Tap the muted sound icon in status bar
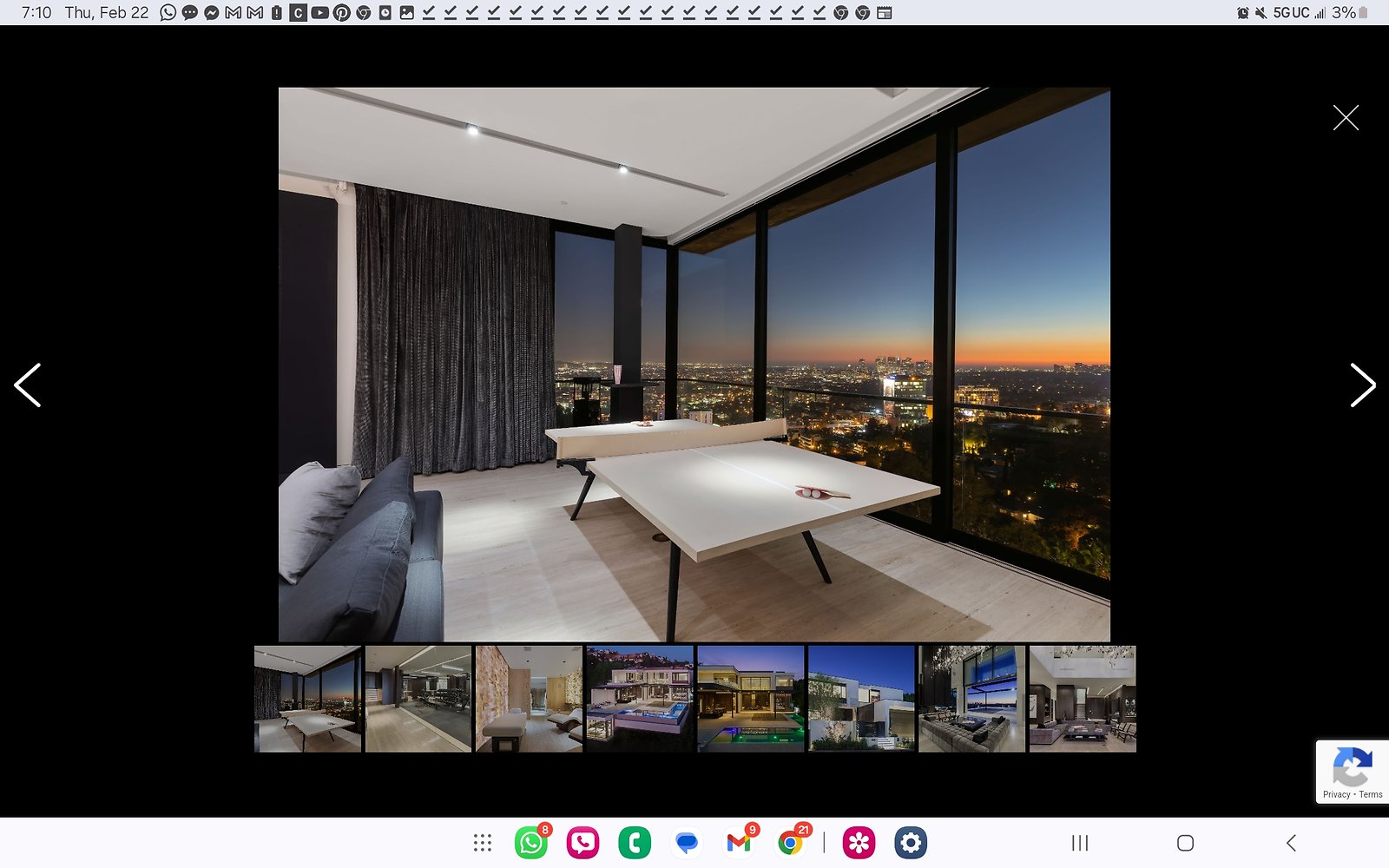Screen dimensions: 1389x868 (x=1261, y=12)
